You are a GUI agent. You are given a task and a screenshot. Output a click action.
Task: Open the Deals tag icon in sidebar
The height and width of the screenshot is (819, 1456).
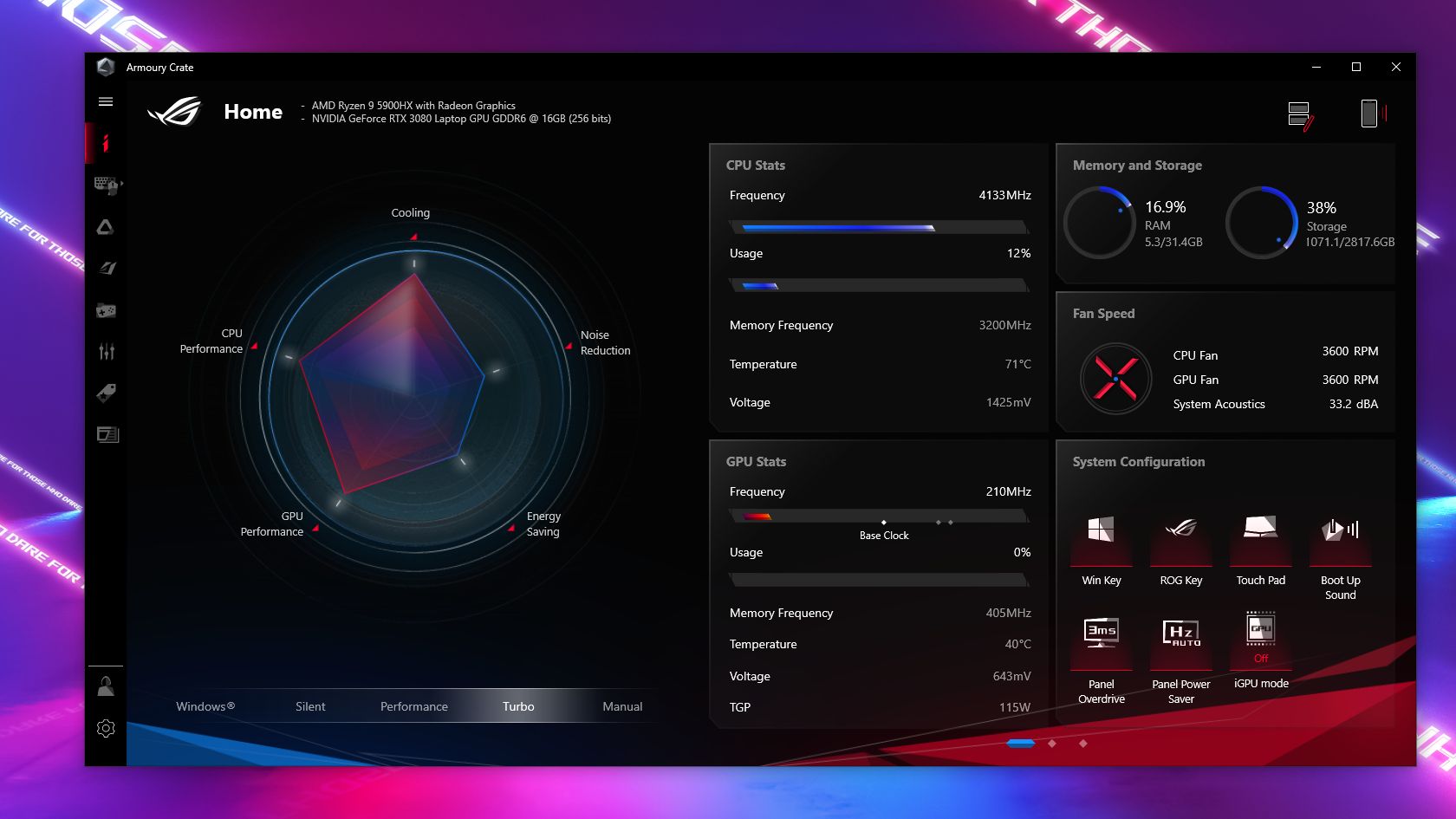pos(105,393)
